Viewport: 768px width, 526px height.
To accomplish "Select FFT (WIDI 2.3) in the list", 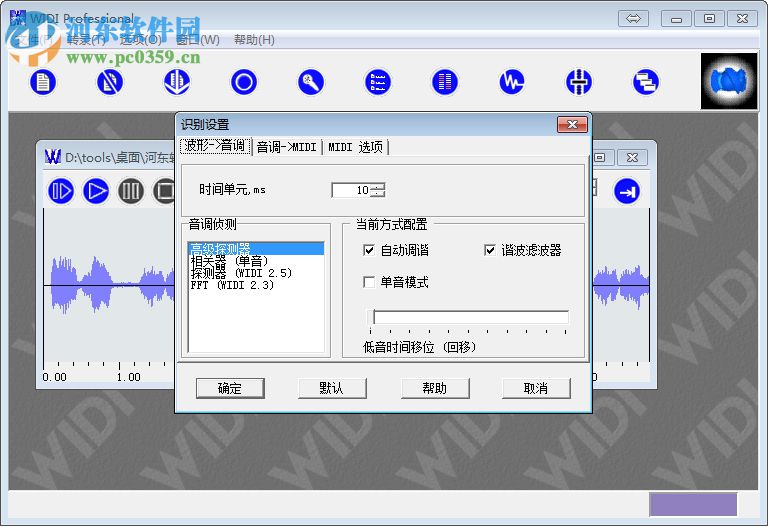I will 256,285.
